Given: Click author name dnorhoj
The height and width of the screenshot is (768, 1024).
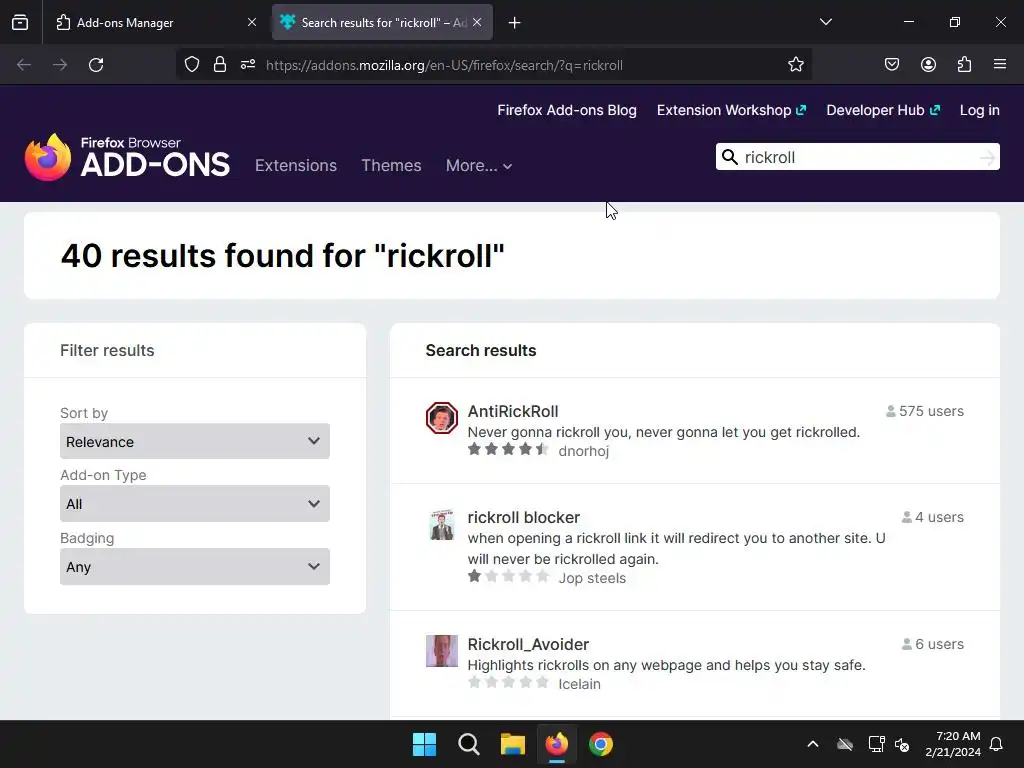Looking at the screenshot, I should [583, 451].
